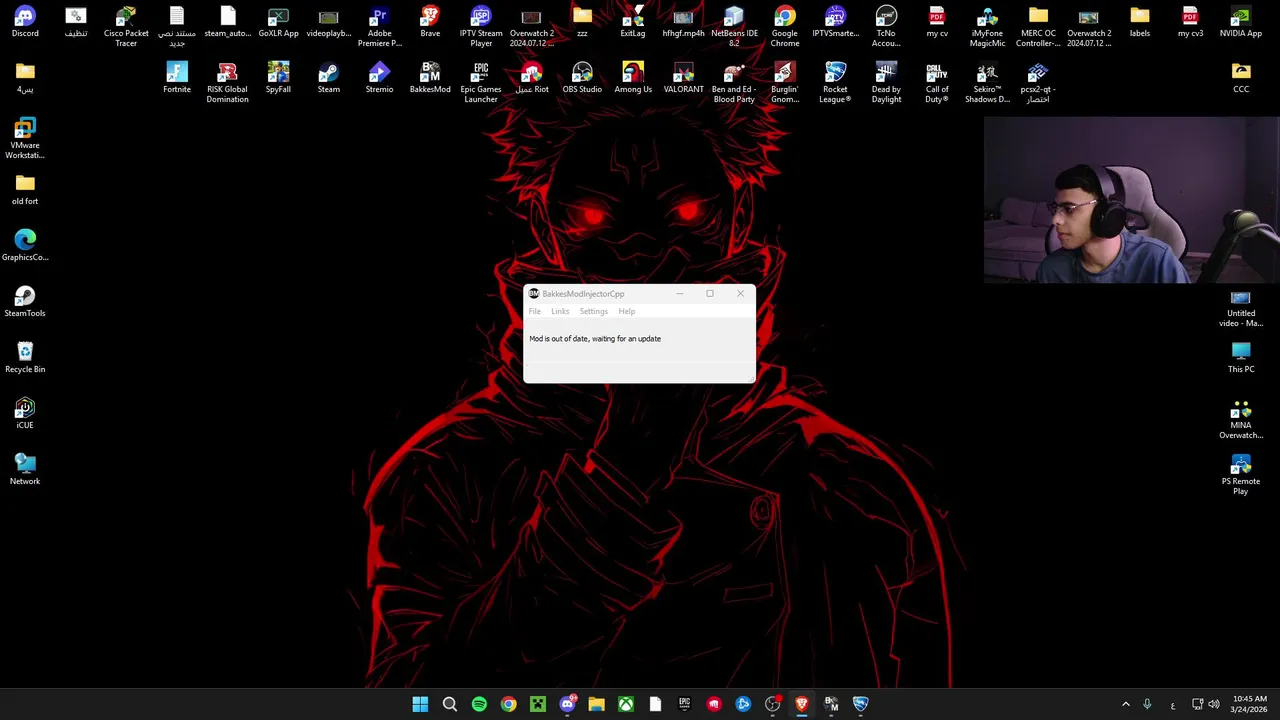The image size is (1280, 720).
Task: Select the BakkesMod desktop shortcut
Action: 430,78
